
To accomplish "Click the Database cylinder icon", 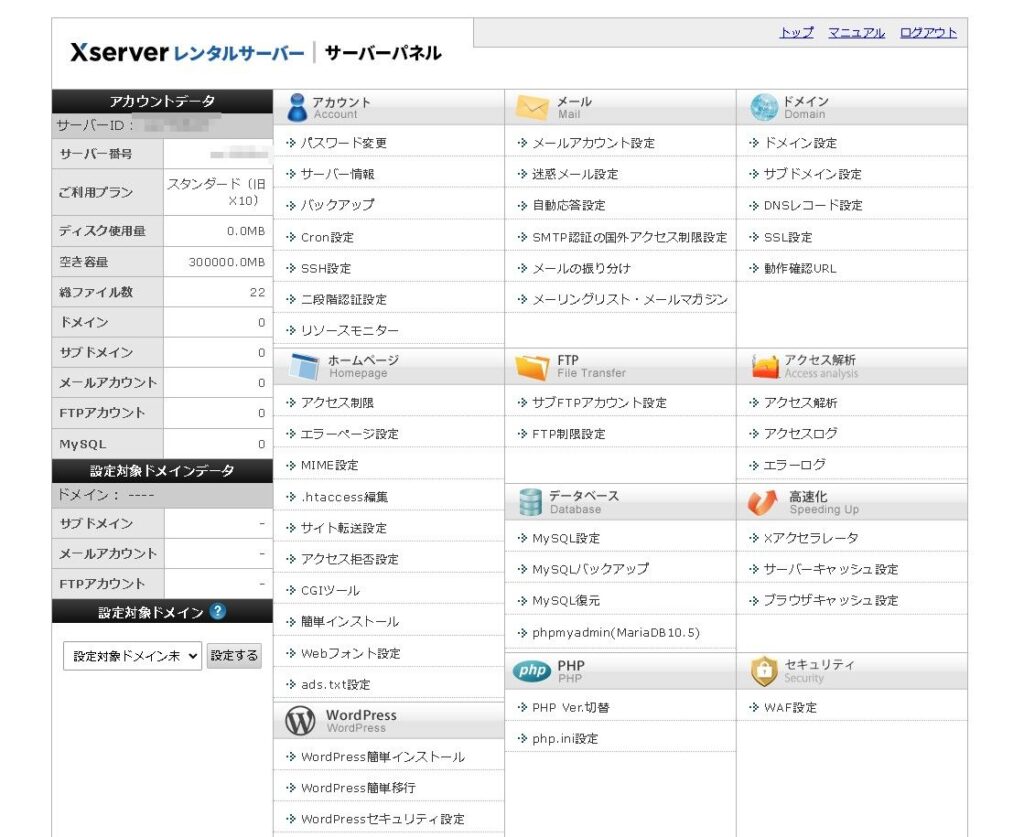I will (x=530, y=502).
